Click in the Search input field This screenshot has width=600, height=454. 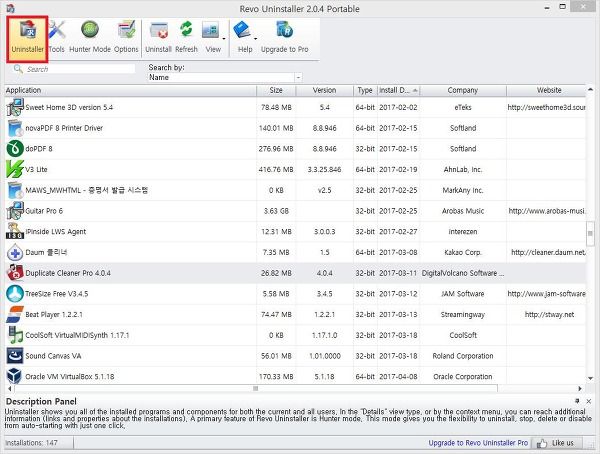click(80, 69)
